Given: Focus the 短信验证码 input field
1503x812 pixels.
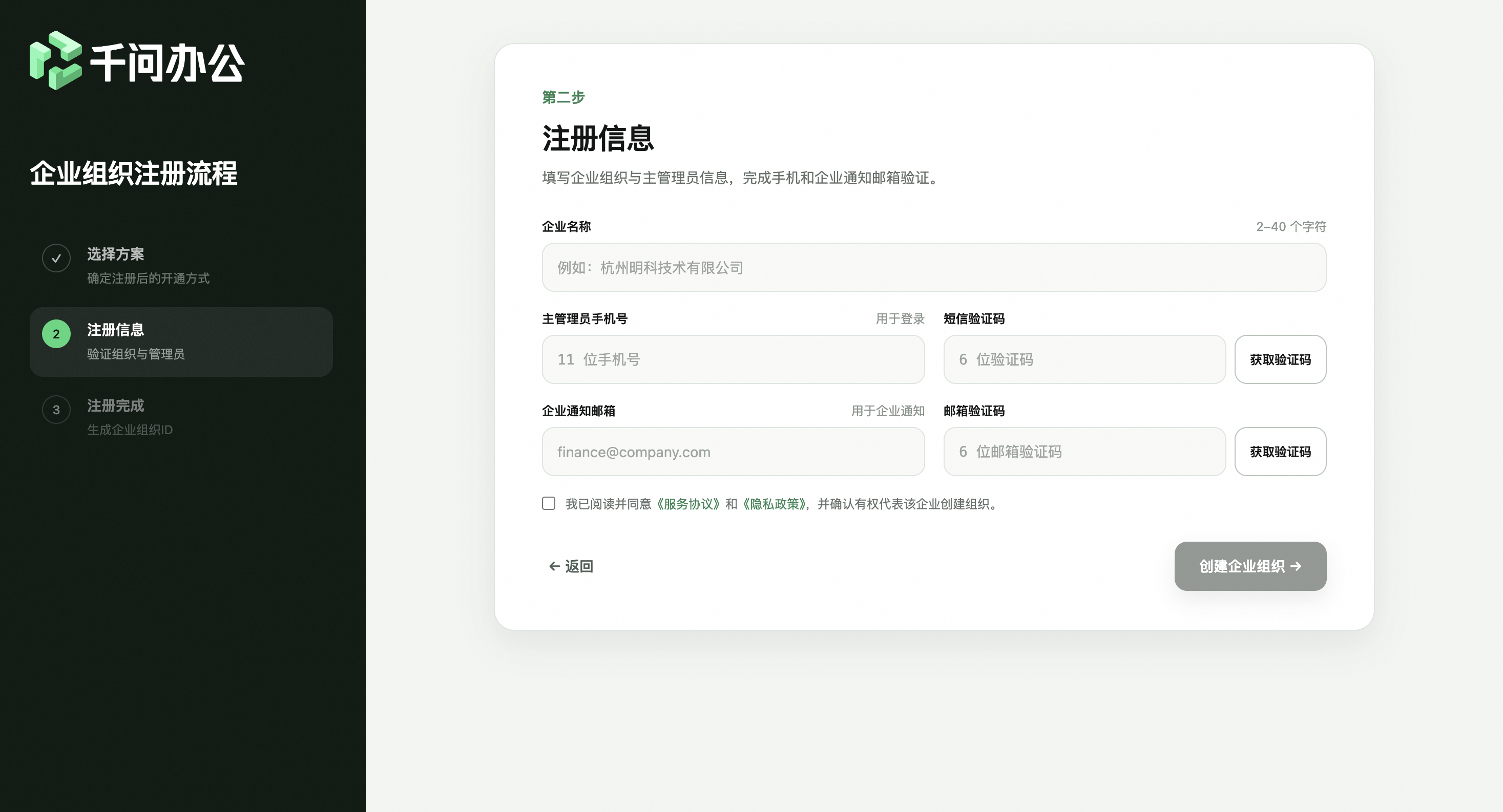Looking at the screenshot, I should click(x=1084, y=359).
